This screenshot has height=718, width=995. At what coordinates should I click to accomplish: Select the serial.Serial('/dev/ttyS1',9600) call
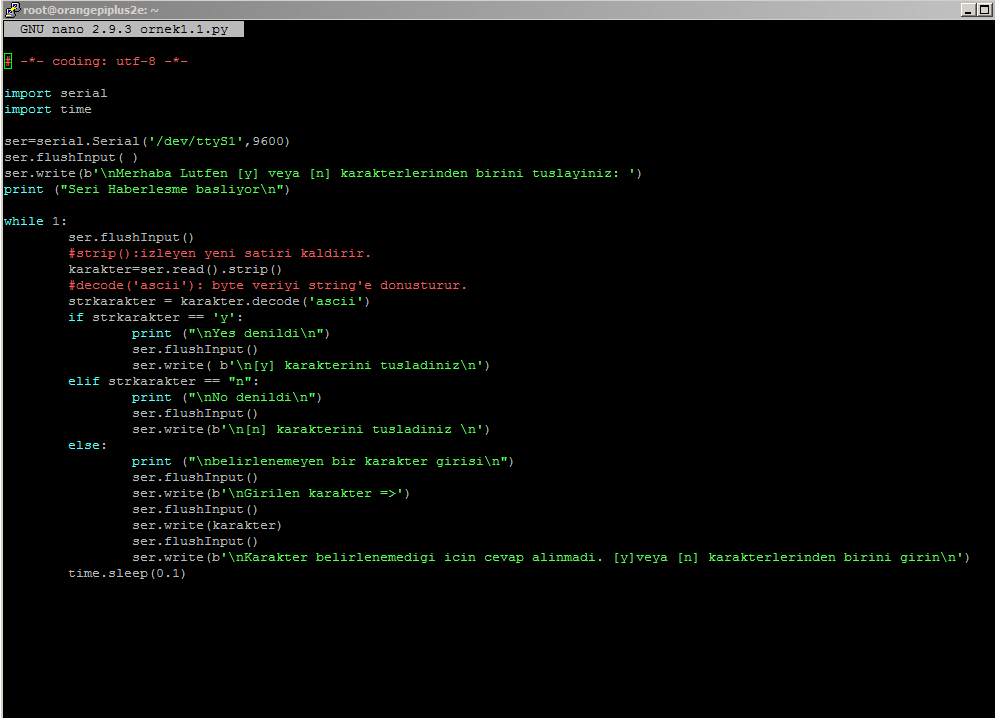145,141
